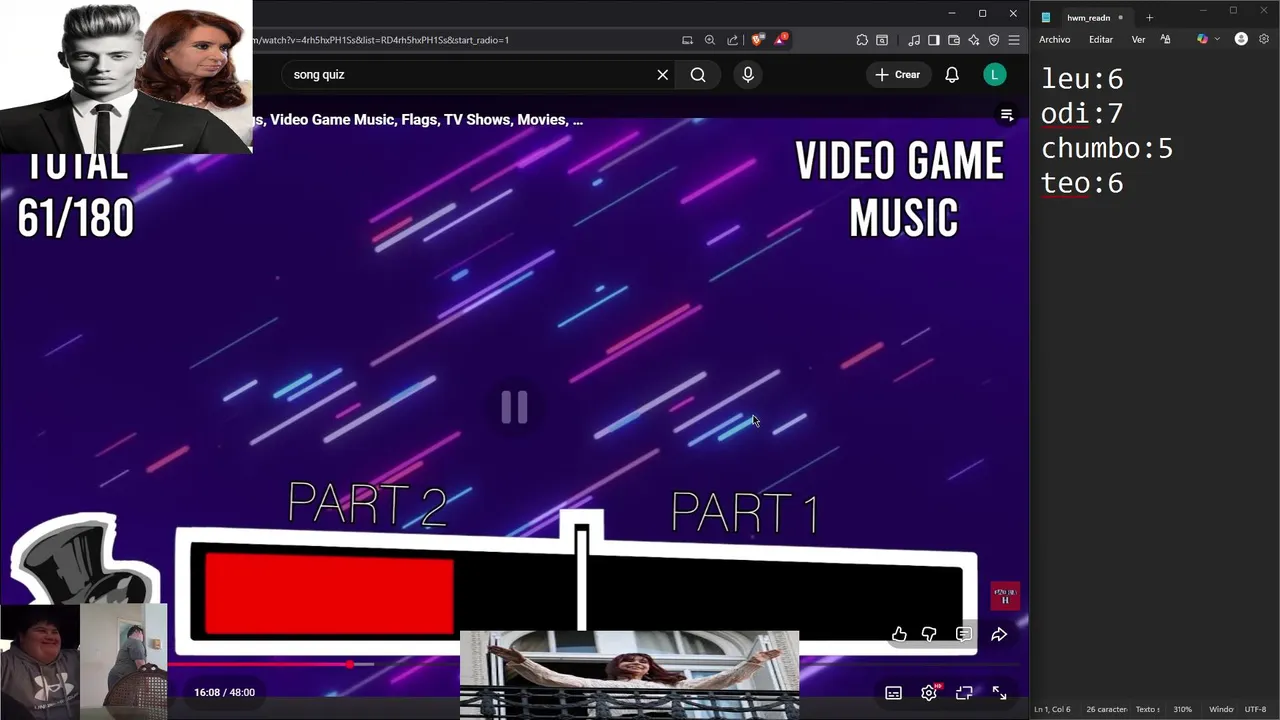Click the line 'teo:6' in Notepad
The height and width of the screenshot is (720, 1280).
(x=1082, y=183)
